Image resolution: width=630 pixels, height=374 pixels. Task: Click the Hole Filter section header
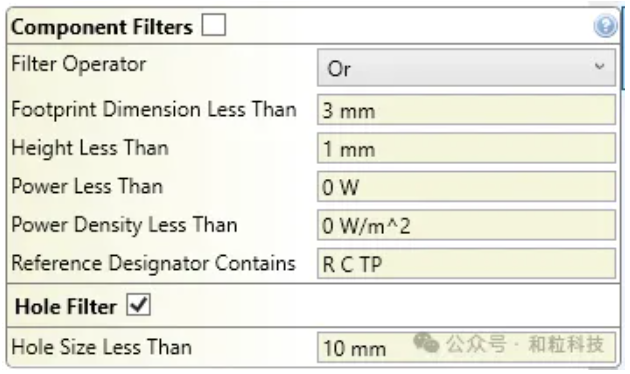65,307
